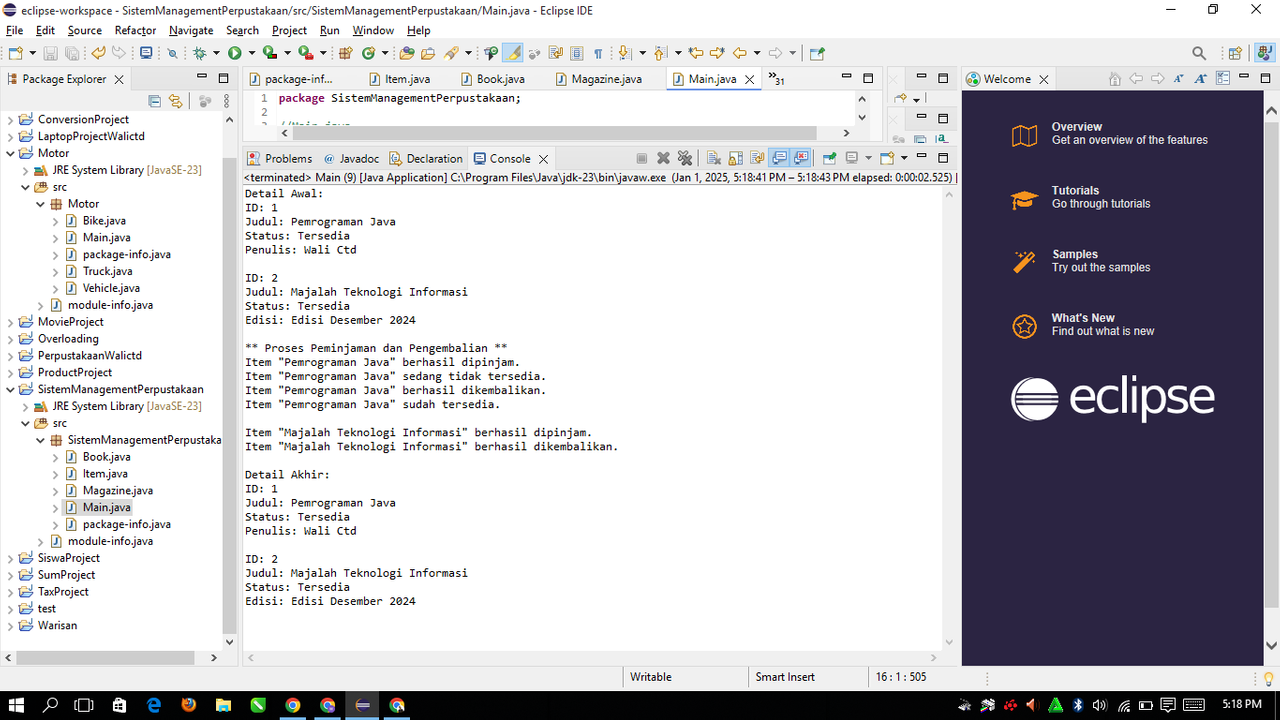Open the magnifier Quick Access search
This screenshot has height=720, width=1280.
pos(1199,53)
